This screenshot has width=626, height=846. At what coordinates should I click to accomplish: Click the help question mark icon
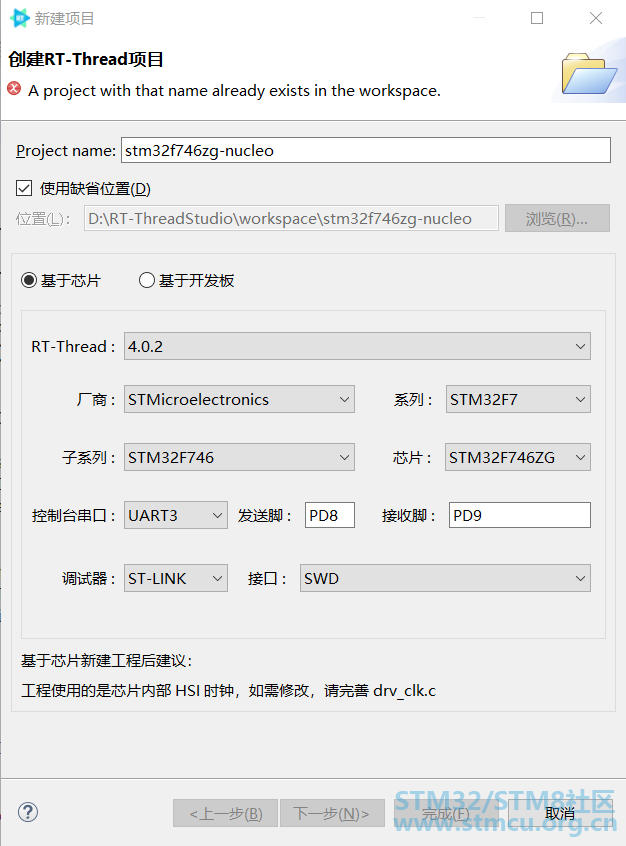[x=28, y=812]
